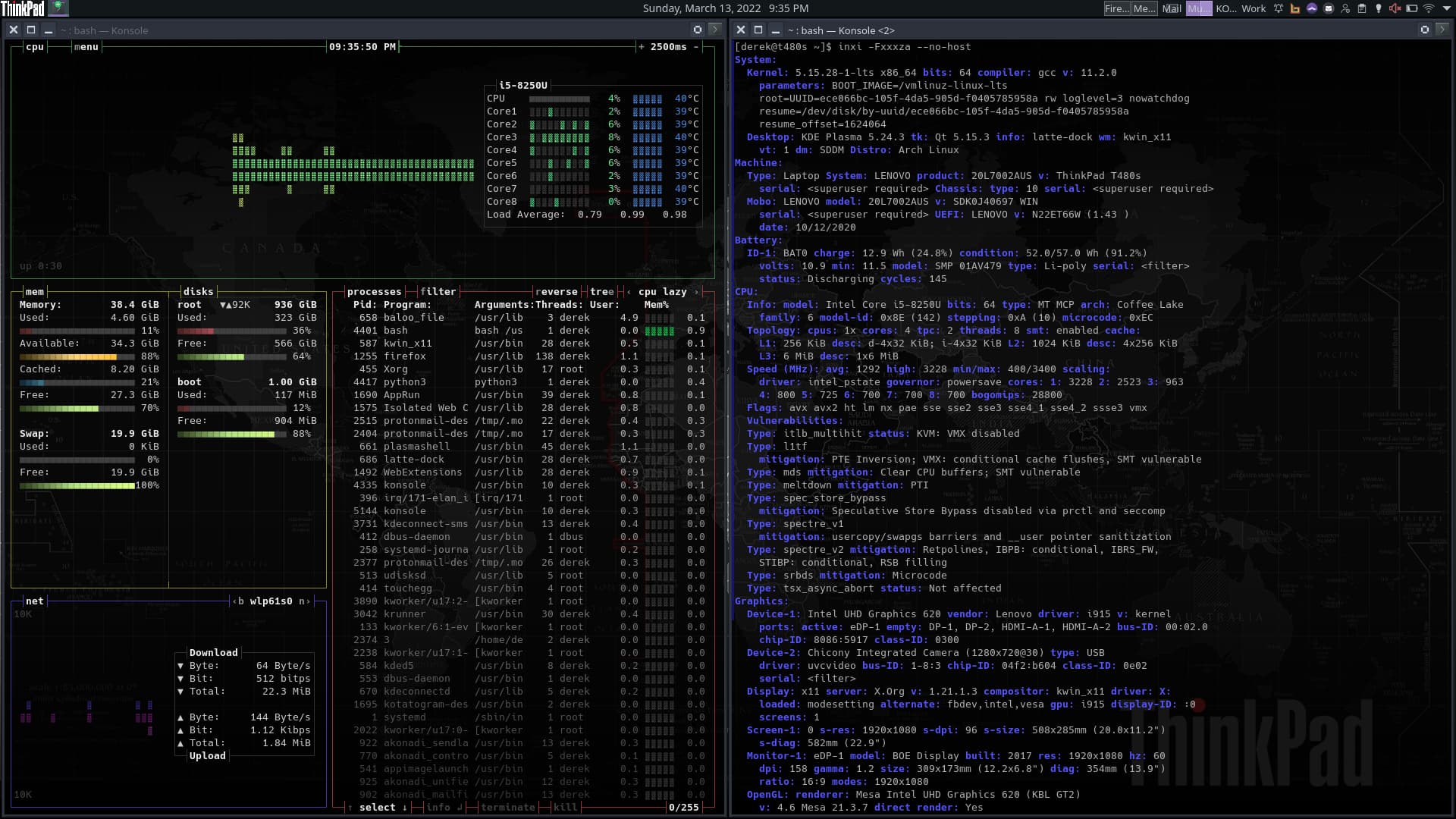The image size is (1456, 819).
Task: Open the btop menu
Action: click(86, 47)
